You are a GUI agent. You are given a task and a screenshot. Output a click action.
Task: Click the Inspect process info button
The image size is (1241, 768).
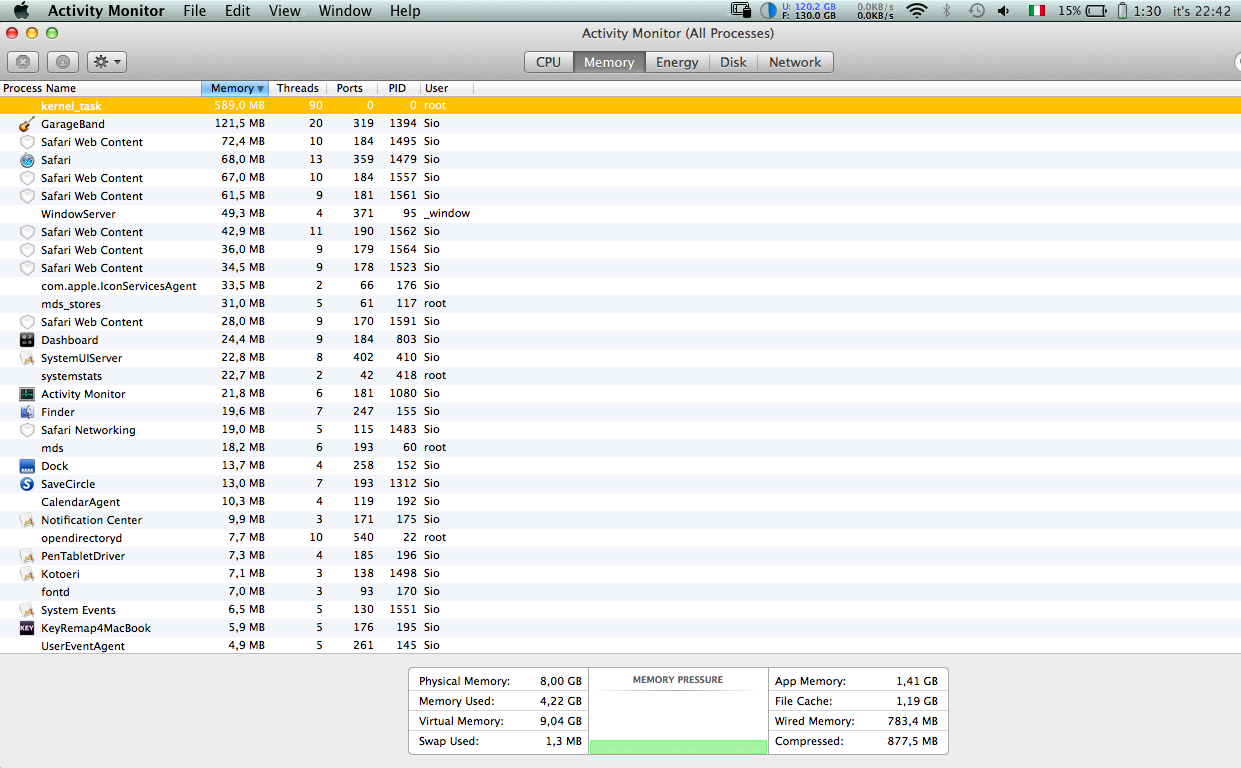63,62
